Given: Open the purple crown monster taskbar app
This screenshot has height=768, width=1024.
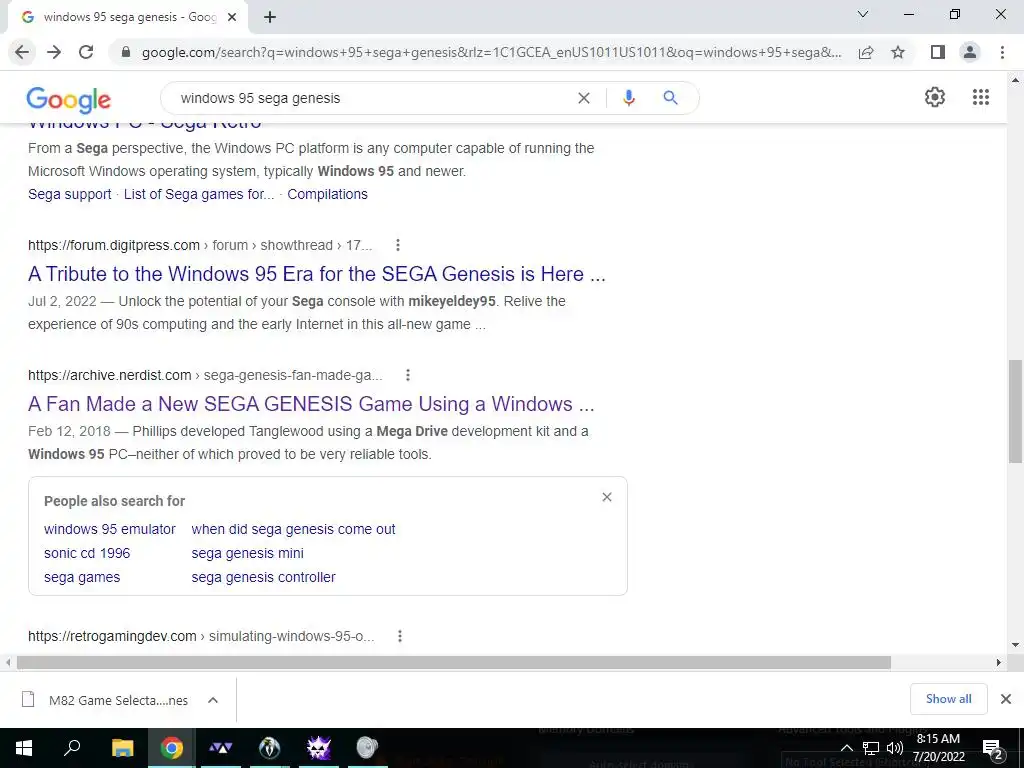Looking at the screenshot, I should (319, 748).
